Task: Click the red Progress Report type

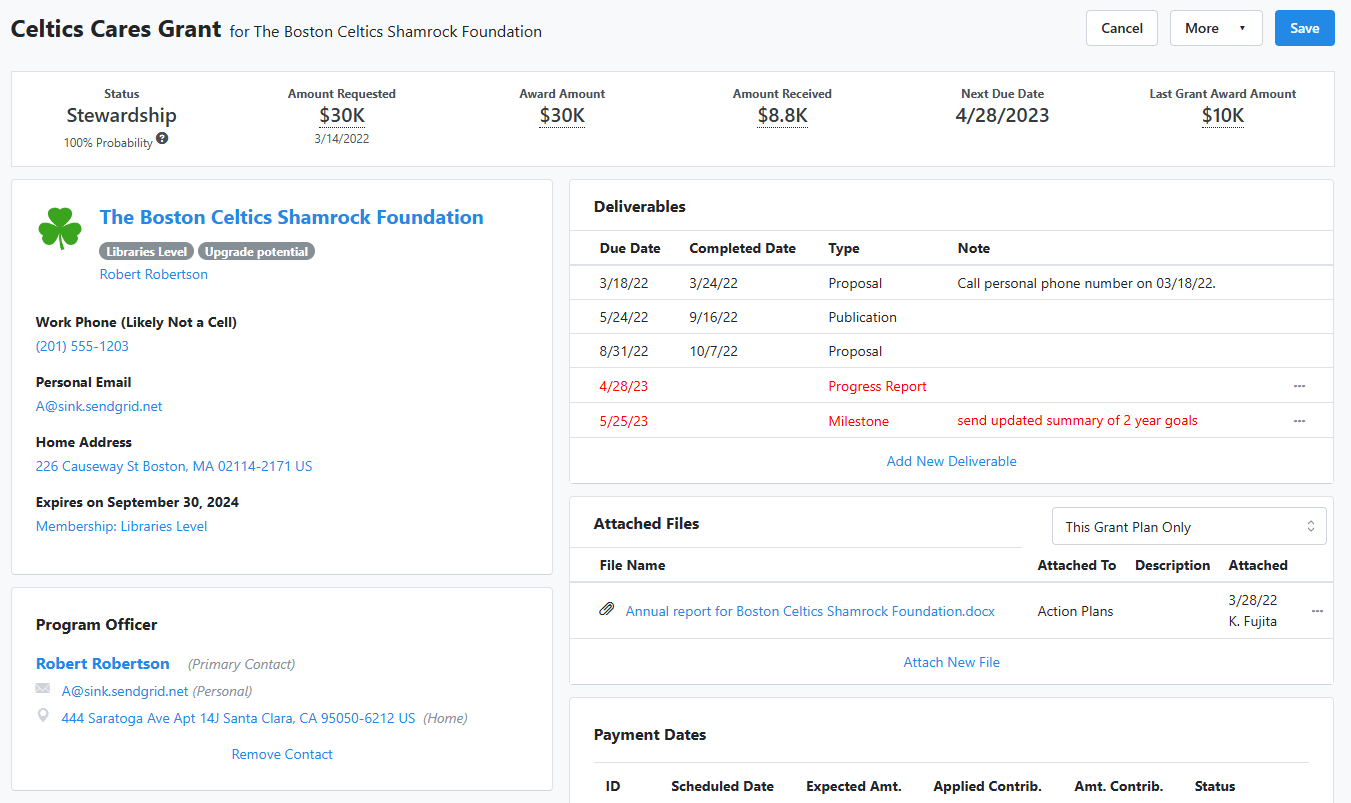Action: (877, 386)
